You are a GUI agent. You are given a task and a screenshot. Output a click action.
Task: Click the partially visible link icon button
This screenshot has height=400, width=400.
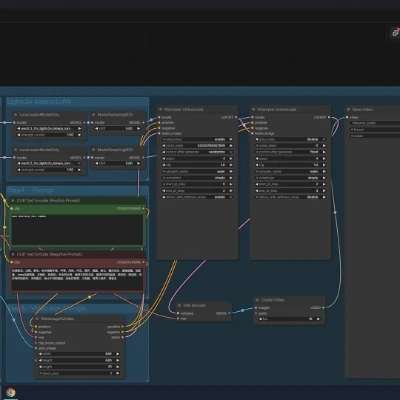395,33
